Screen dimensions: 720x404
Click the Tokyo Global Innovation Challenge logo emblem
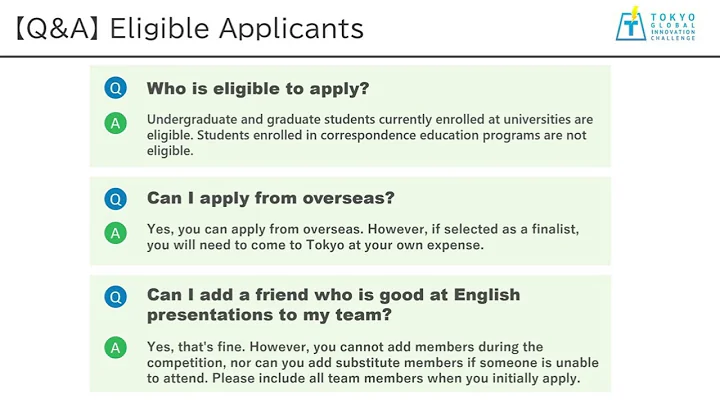[632, 24]
